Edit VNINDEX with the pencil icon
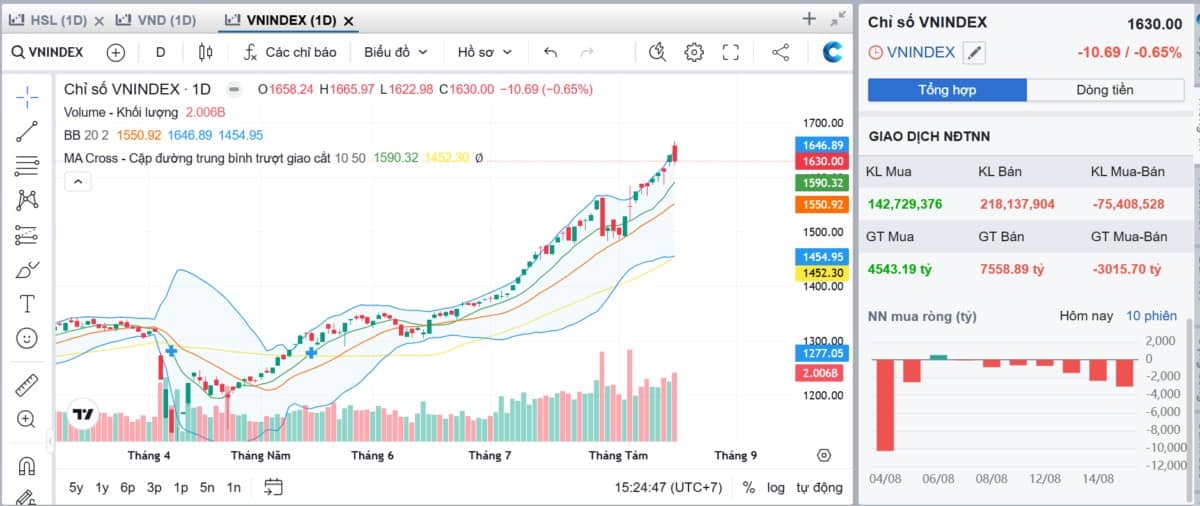Image resolution: width=1200 pixels, height=506 pixels. pyautogui.click(x=974, y=53)
